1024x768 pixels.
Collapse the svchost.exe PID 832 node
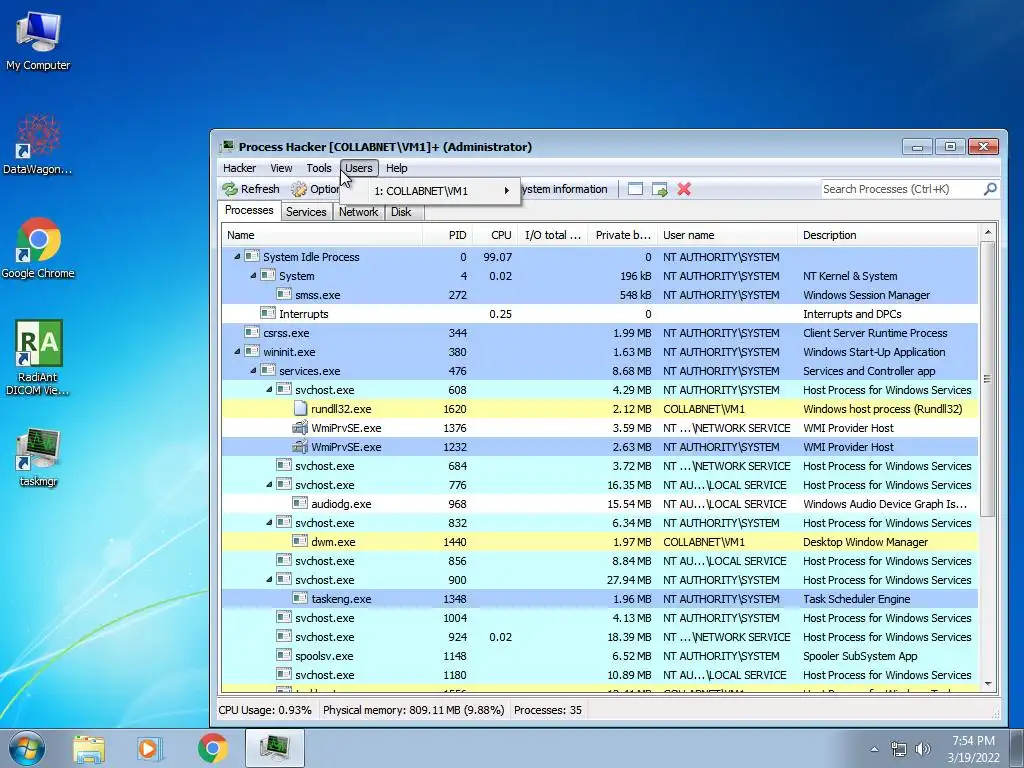269,522
